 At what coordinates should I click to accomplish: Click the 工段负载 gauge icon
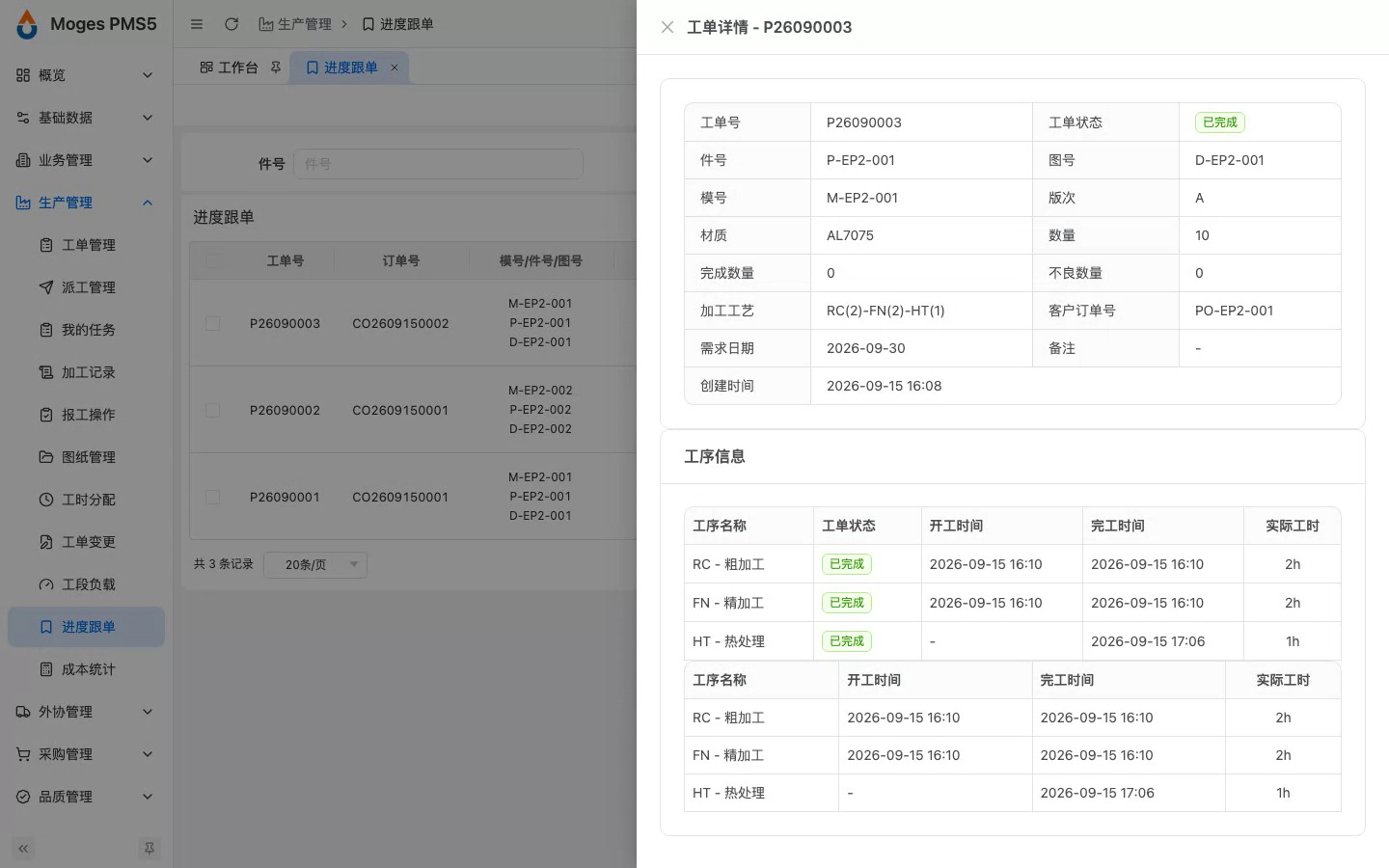tap(46, 584)
